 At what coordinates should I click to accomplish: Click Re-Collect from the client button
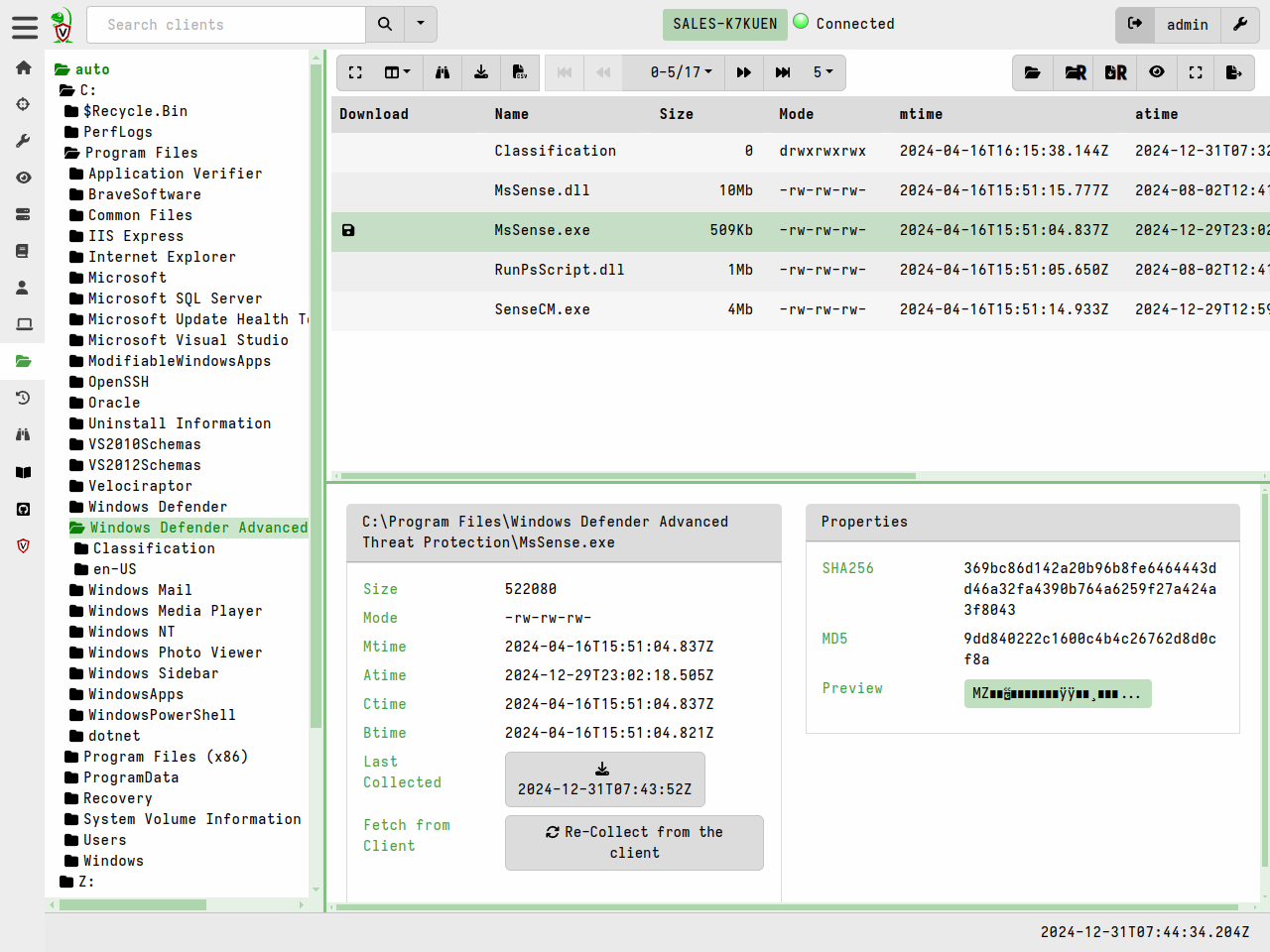[x=634, y=843]
